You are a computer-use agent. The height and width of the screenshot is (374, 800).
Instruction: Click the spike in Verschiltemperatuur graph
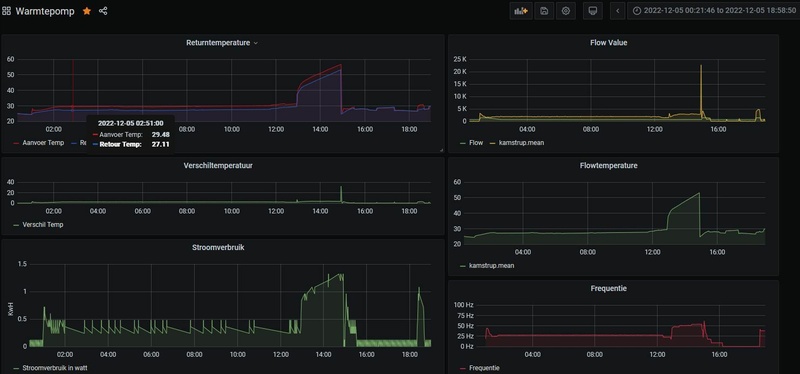(341, 194)
